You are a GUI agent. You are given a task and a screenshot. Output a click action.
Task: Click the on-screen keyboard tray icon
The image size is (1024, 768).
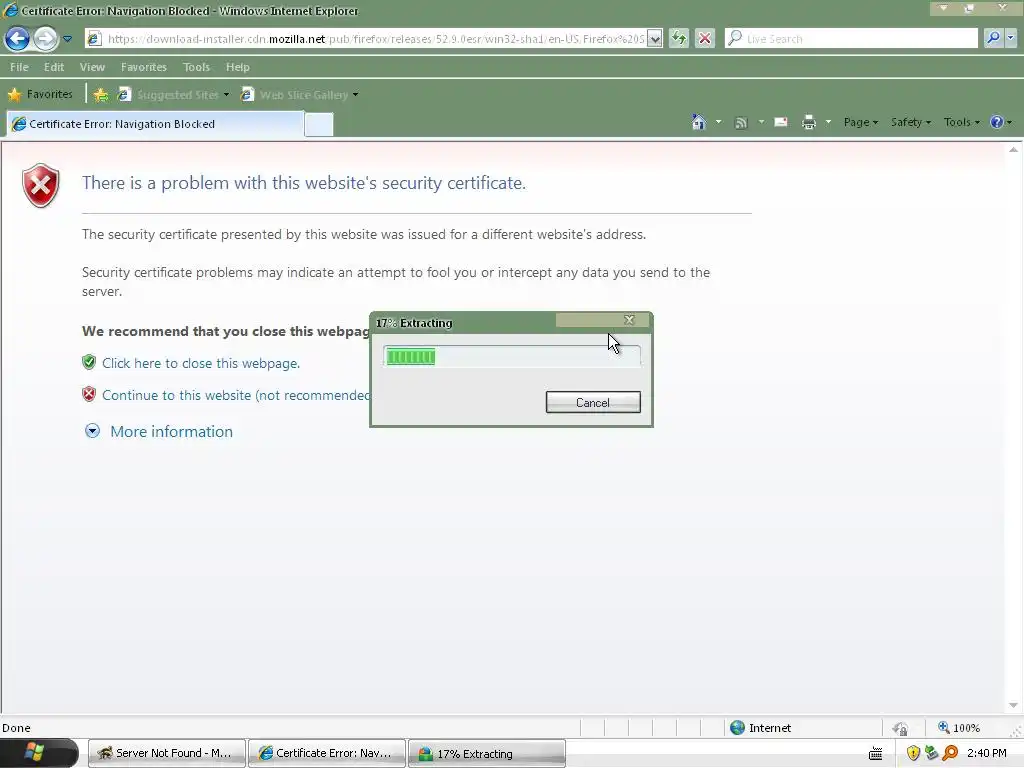(876, 754)
